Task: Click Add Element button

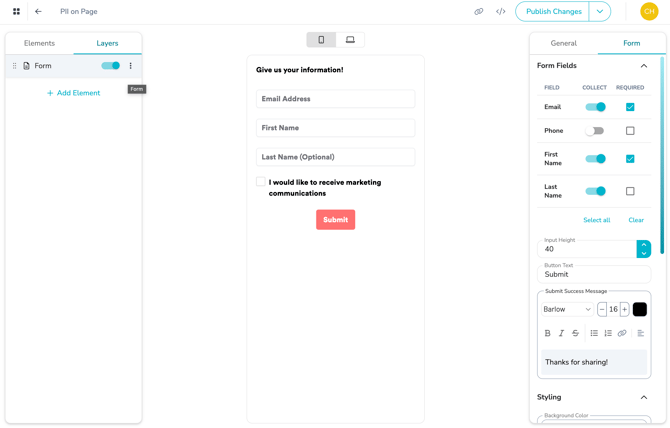Action: coord(73,93)
